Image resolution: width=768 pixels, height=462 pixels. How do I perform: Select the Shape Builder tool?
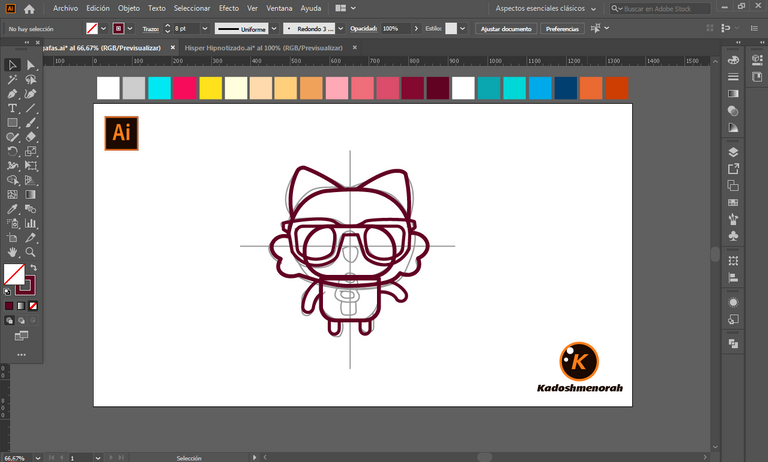tap(12, 180)
